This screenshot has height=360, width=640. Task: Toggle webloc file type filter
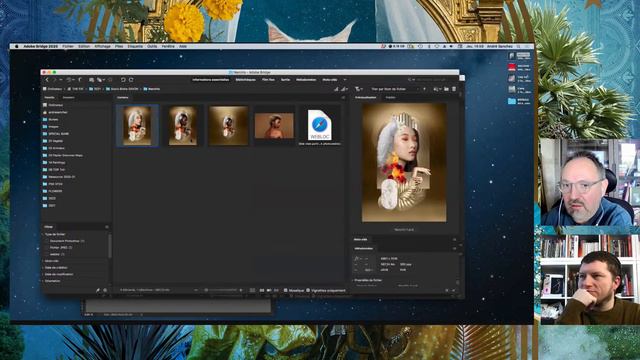pos(57,254)
